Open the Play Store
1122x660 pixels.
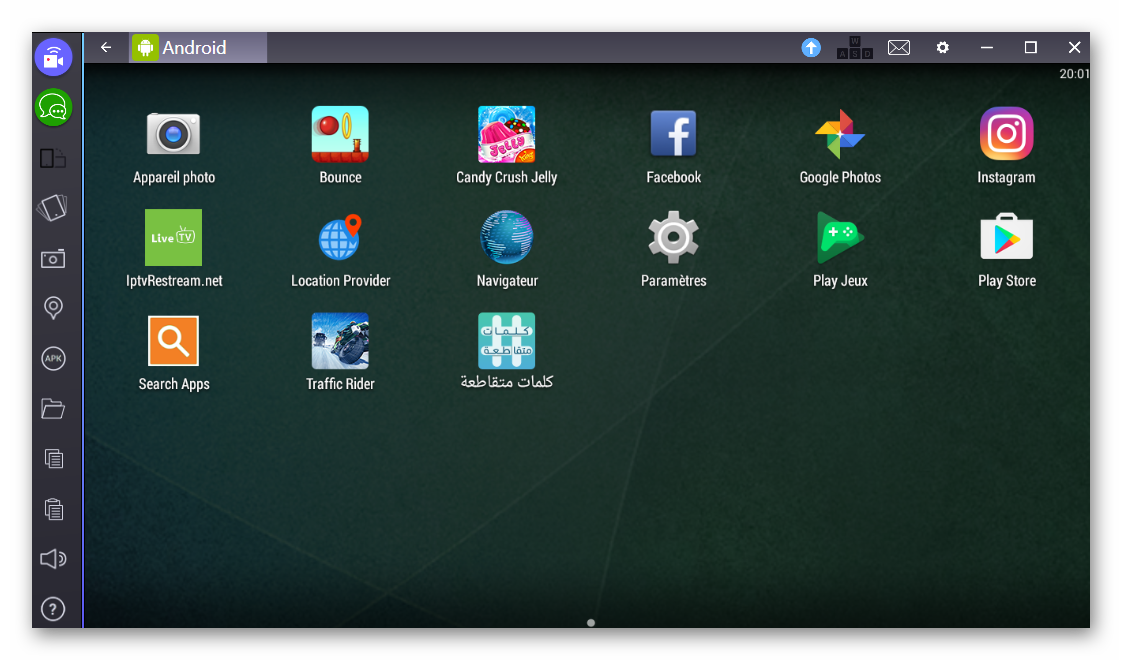[x=1006, y=238]
